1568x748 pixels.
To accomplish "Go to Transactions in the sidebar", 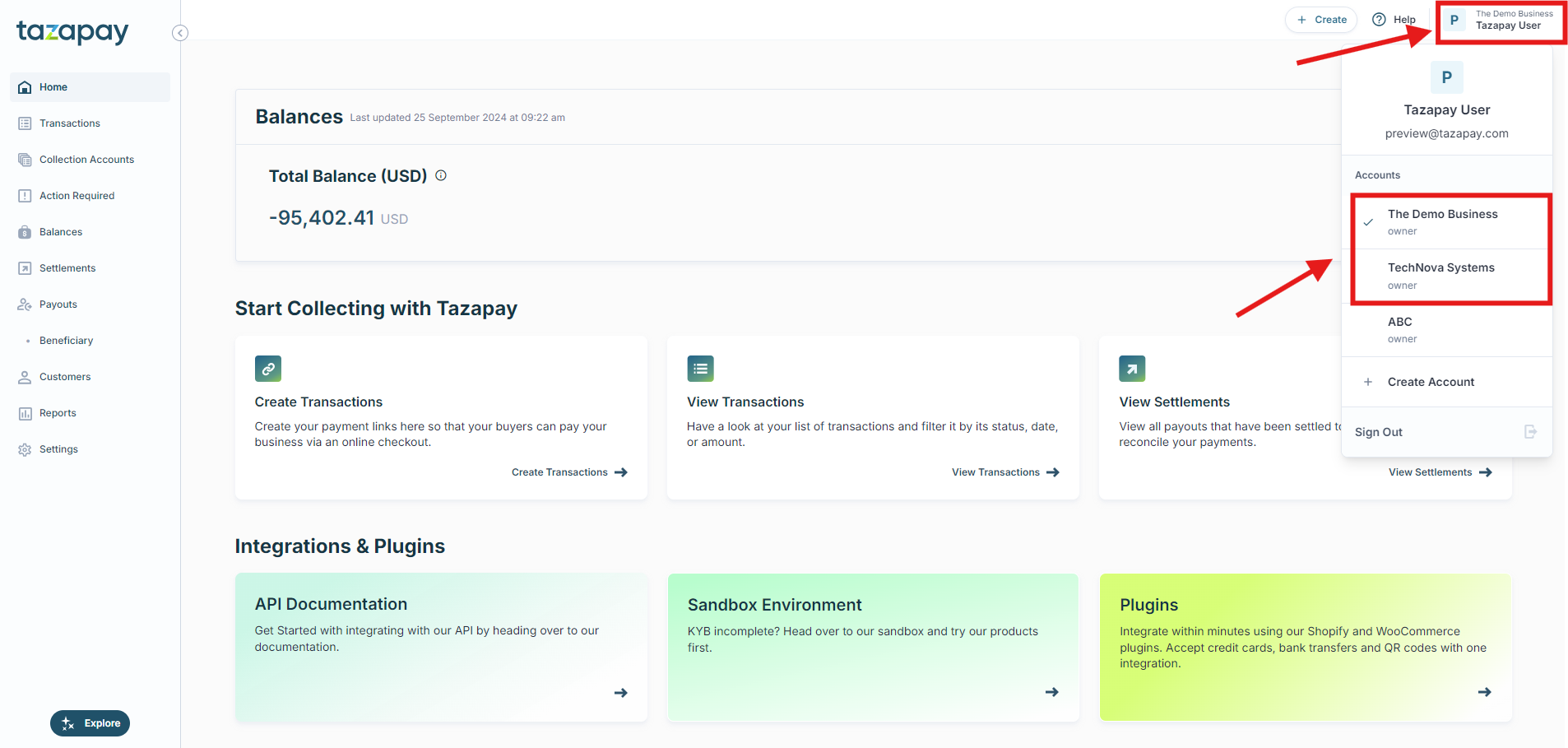I will (90, 123).
